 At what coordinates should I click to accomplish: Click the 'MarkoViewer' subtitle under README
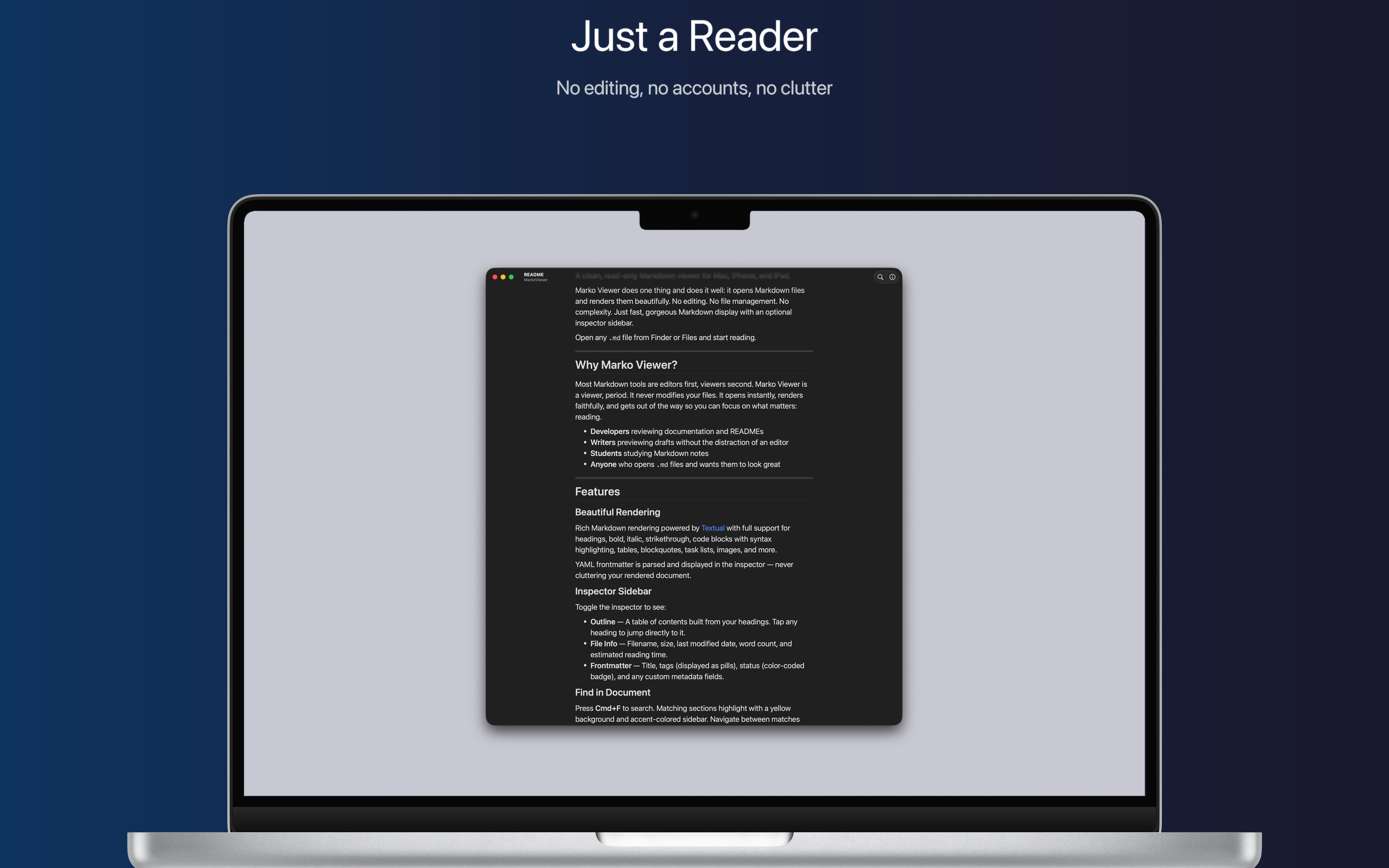(536, 280)
